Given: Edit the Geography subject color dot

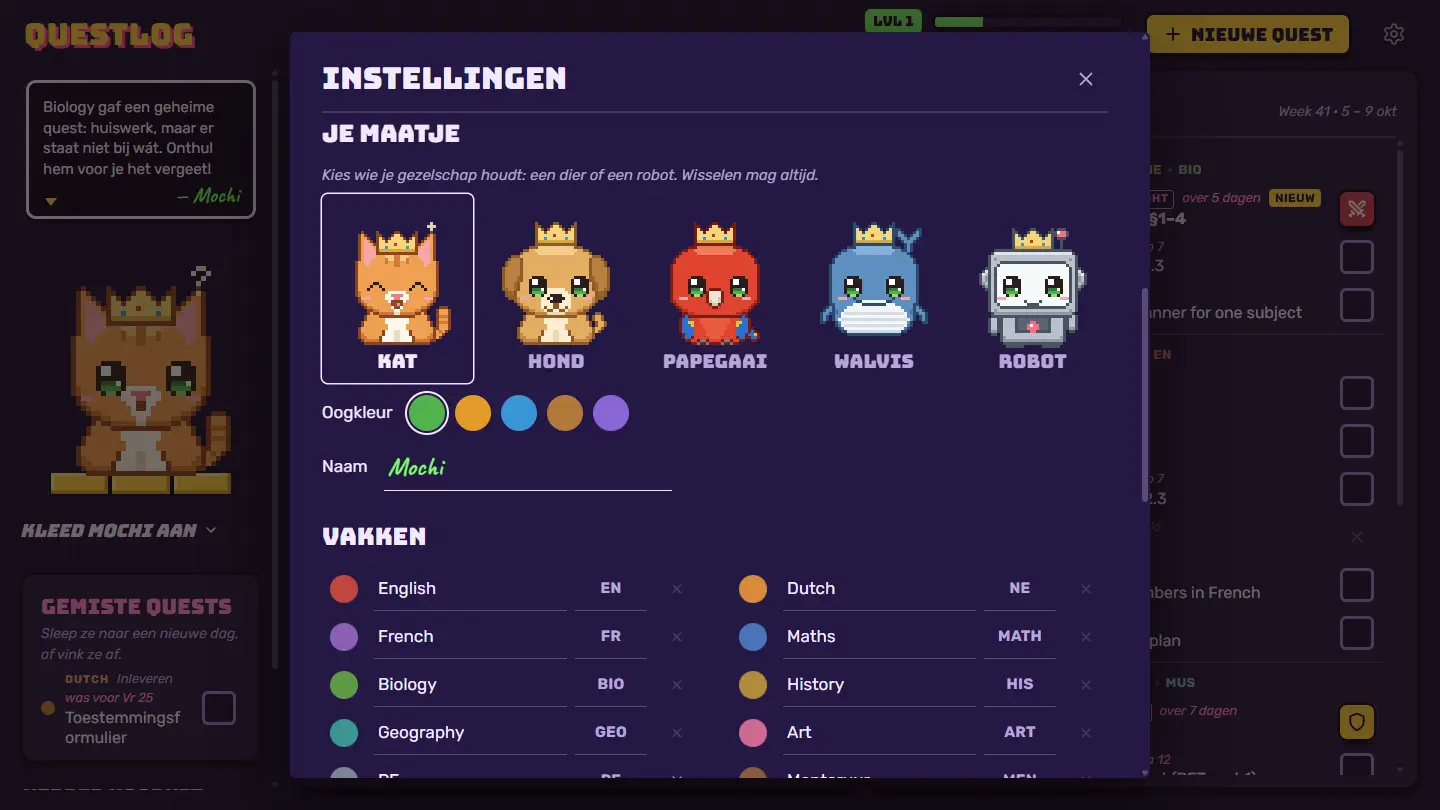Looking at the screenshot, I should click(344, 733).
